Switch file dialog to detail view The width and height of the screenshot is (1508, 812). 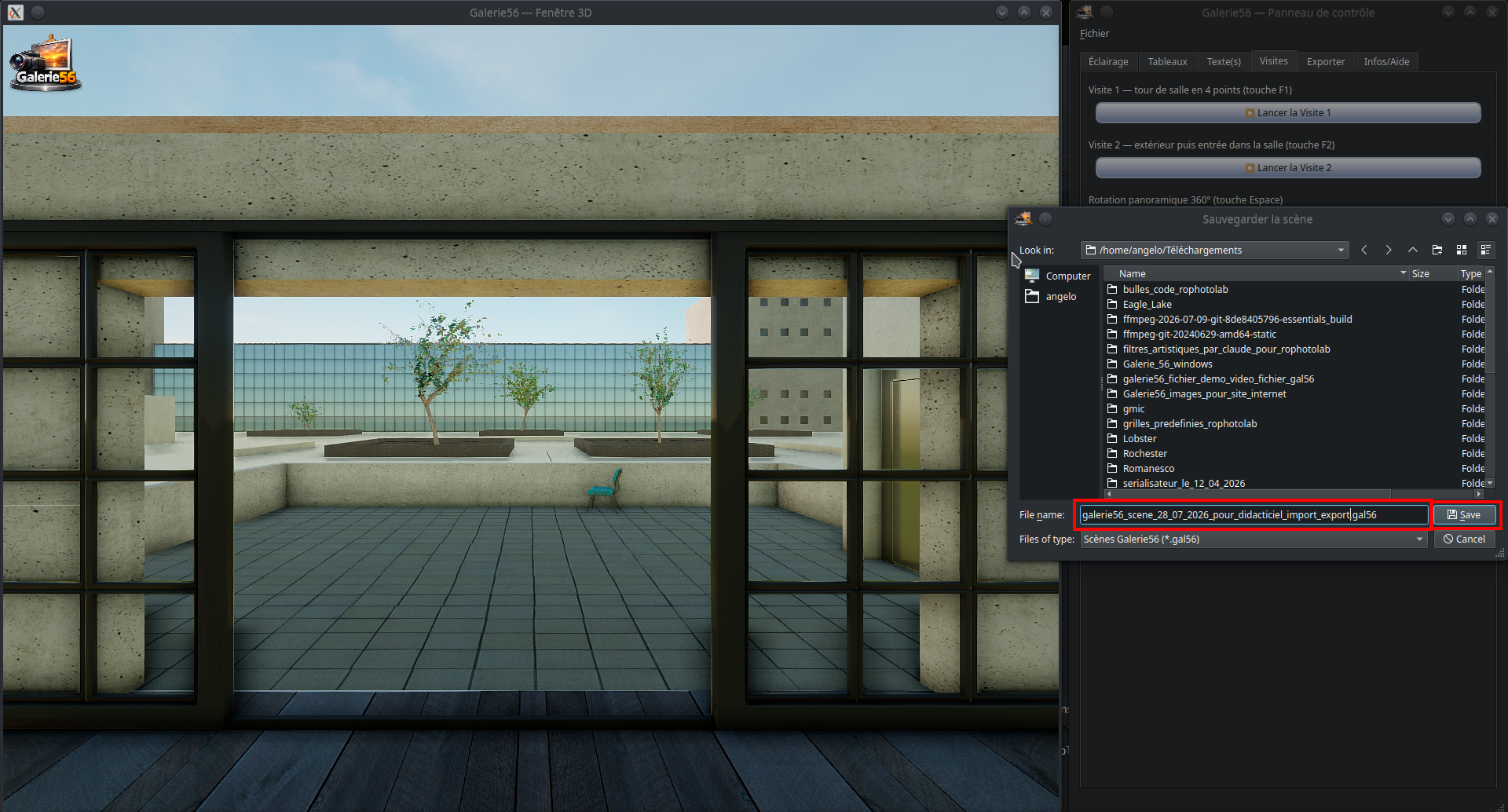click(x=1486, y=250)
